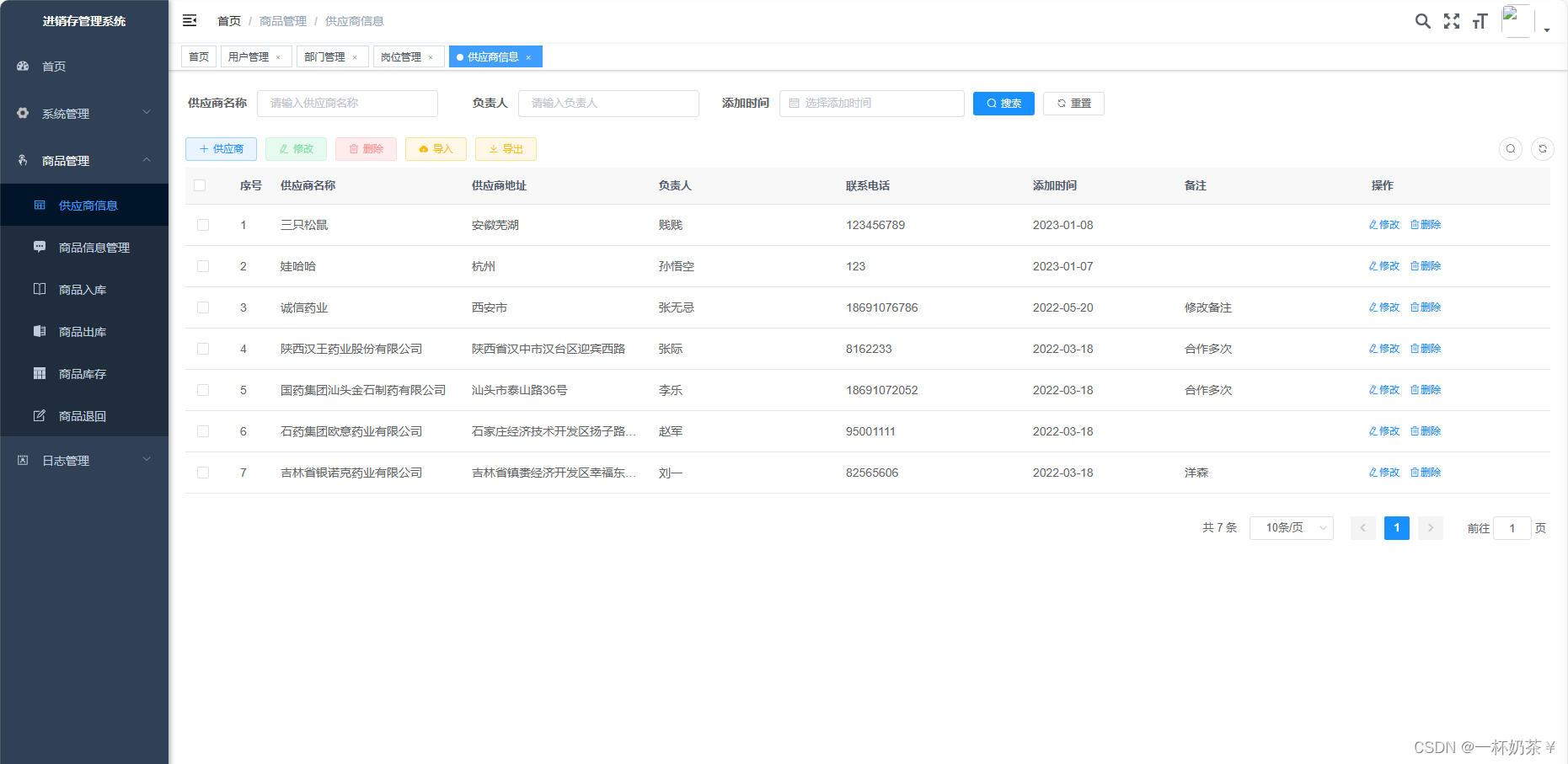Go to 首页 in the breadcrumb
Screen dimensions: 1568x764
(x=229, y=21)
